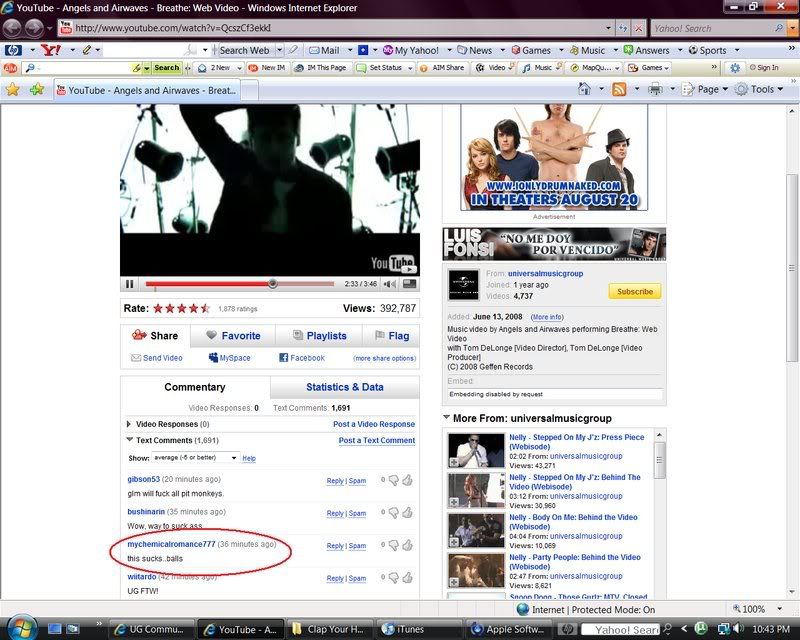The image size is (800, 640).
Task: Add to Favorites with the star-plus icon
Action: tap(37, 90)
